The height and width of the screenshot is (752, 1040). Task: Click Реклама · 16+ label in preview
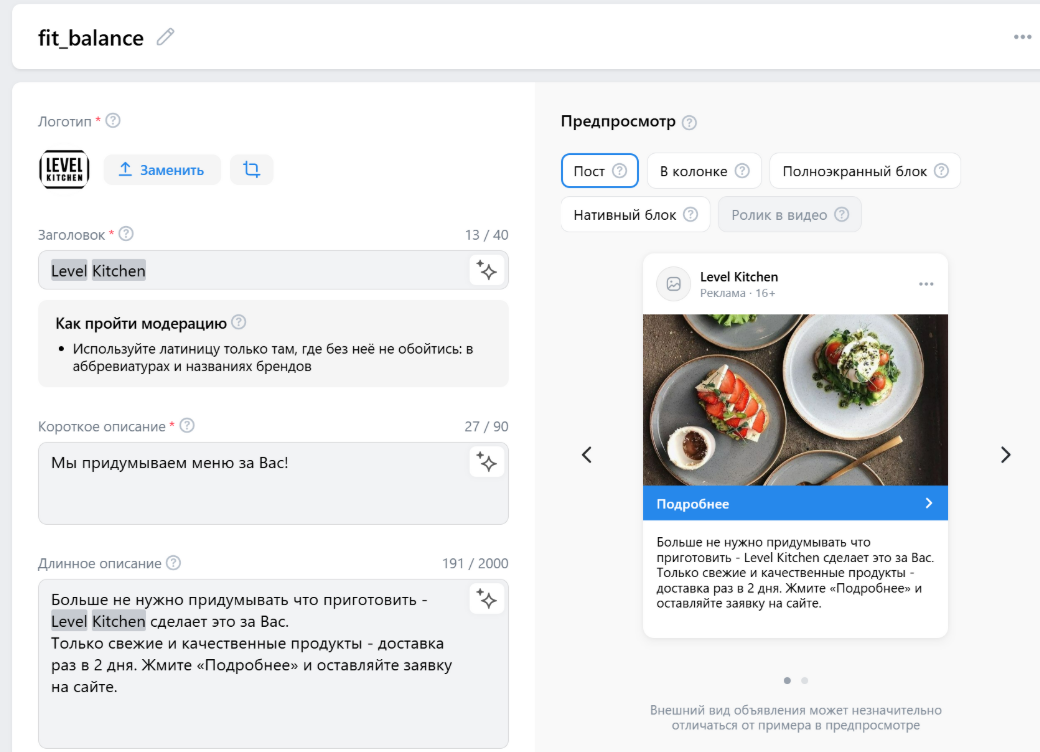click(x=738, y=293)
